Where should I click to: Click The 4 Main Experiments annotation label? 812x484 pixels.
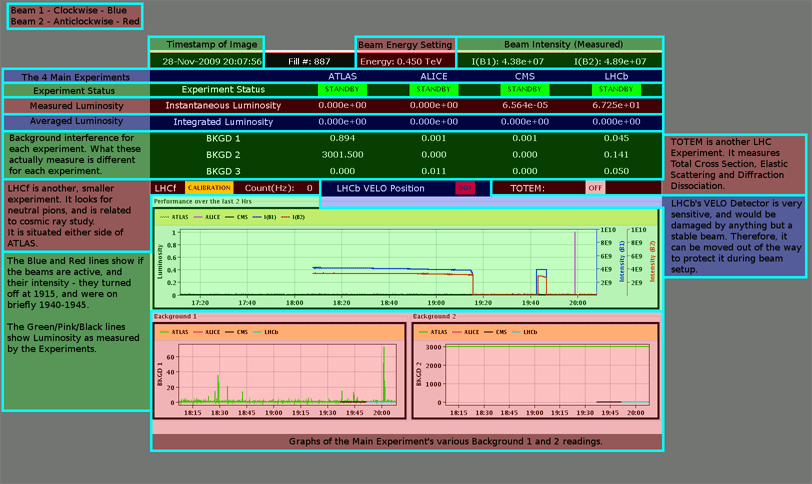[x=76, y=77]
